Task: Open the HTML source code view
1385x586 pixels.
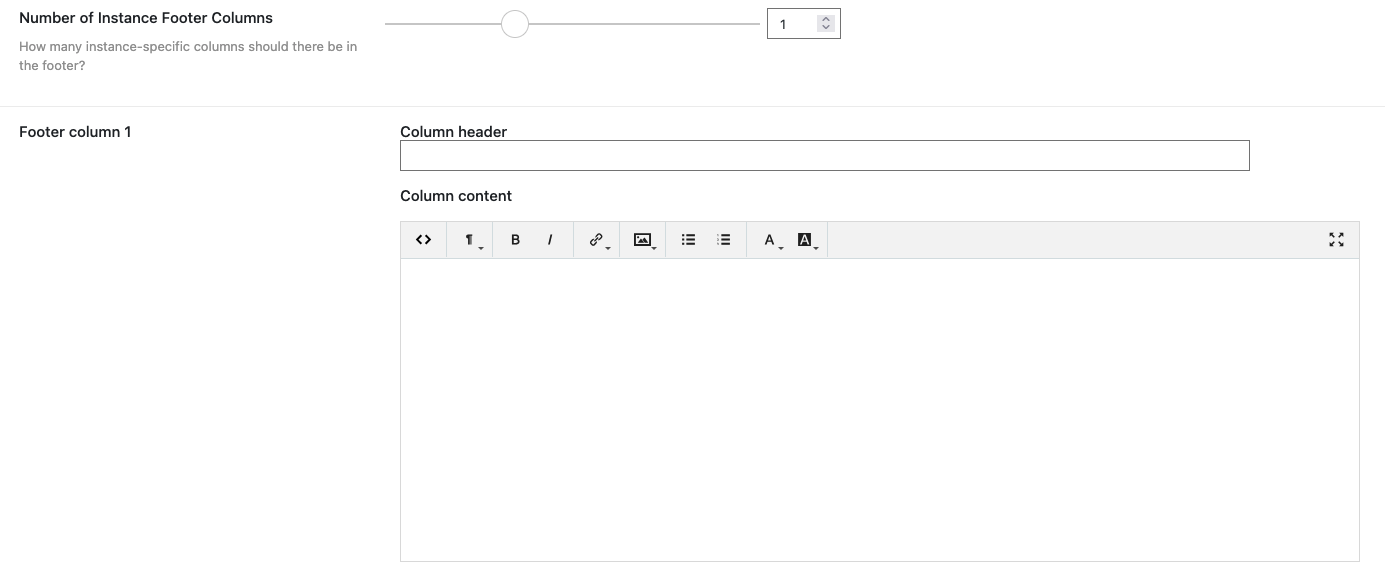Action: pyautogui.click(x=423, y=239)
